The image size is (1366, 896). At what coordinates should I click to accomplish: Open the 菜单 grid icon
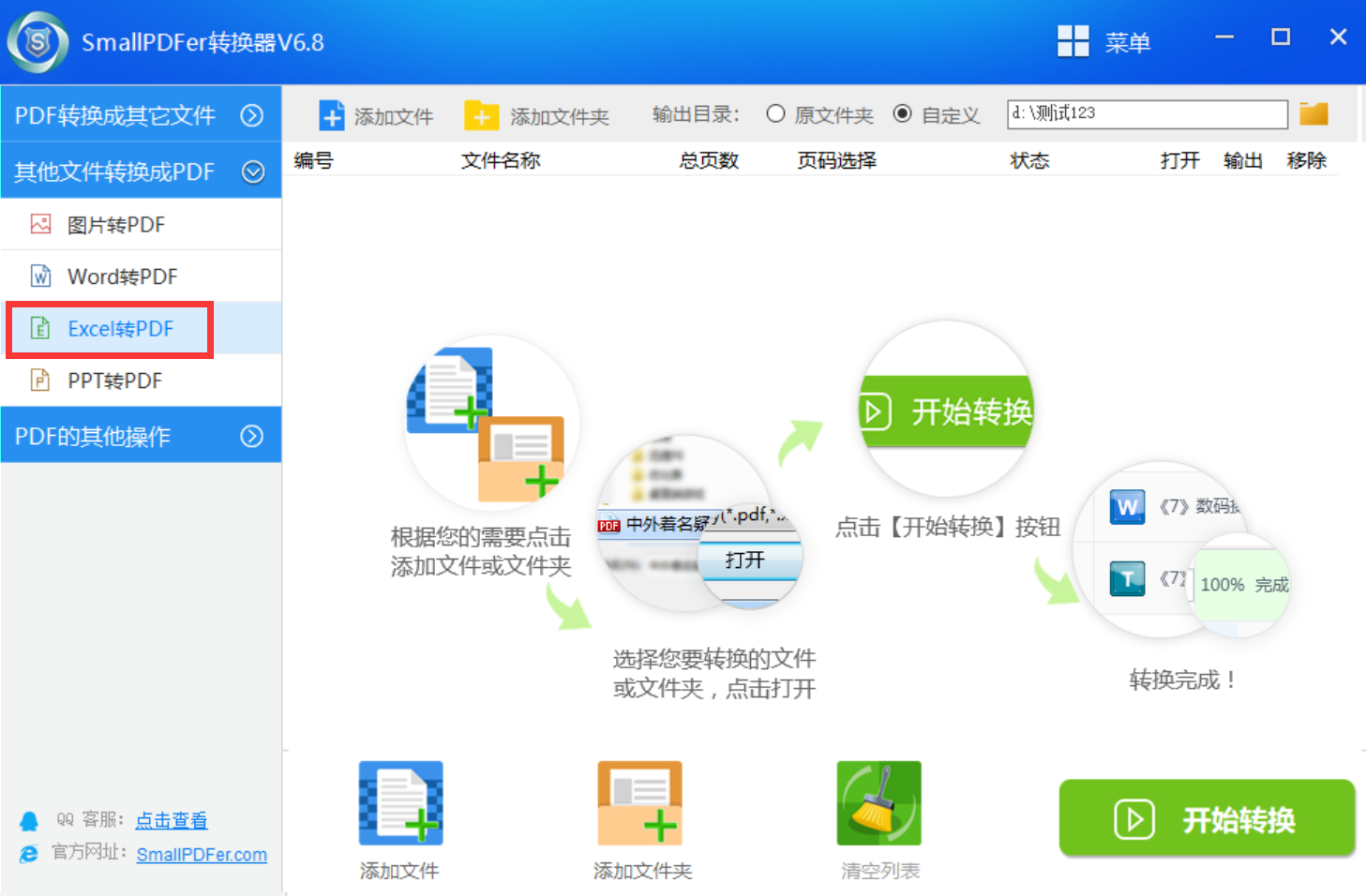(1073, 41)
